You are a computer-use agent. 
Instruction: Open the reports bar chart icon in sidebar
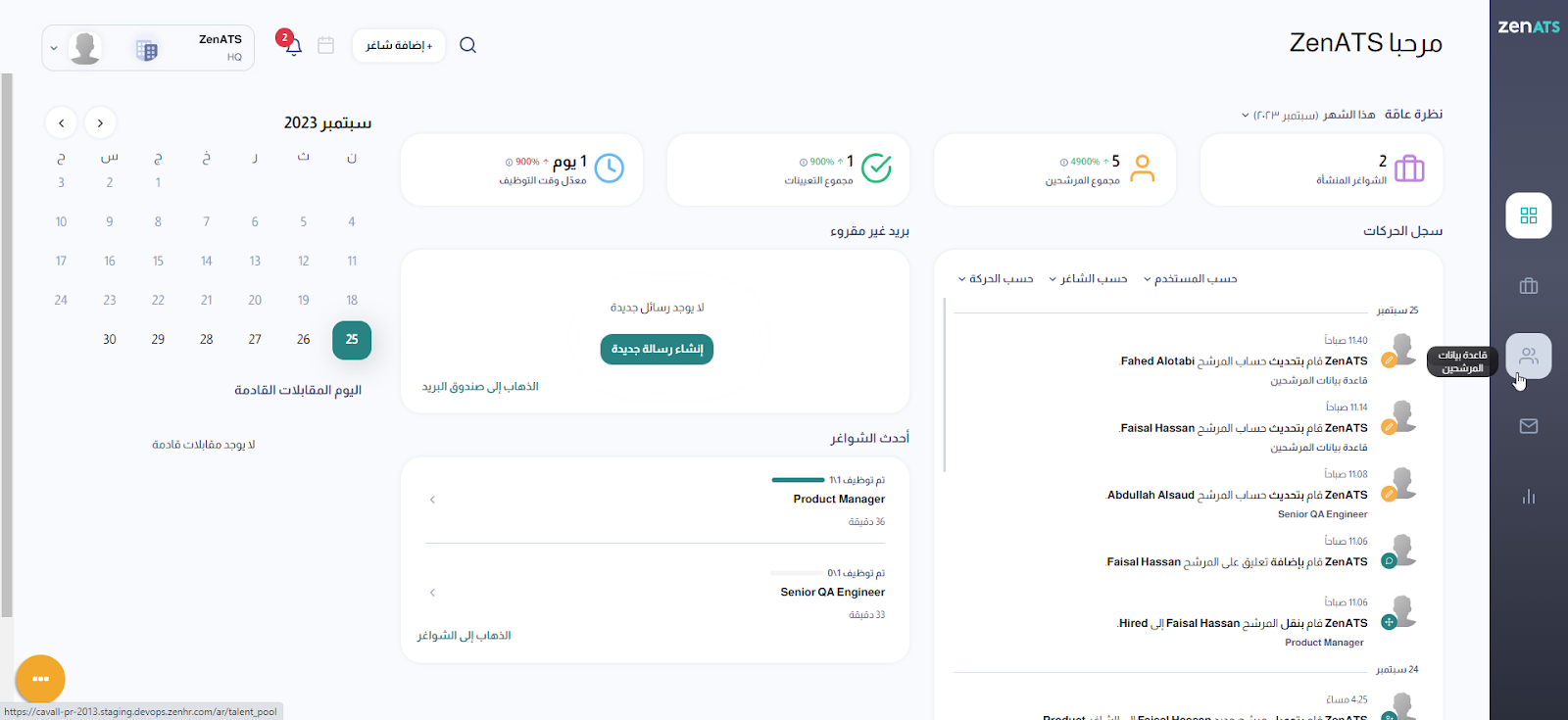(1529, 497)
